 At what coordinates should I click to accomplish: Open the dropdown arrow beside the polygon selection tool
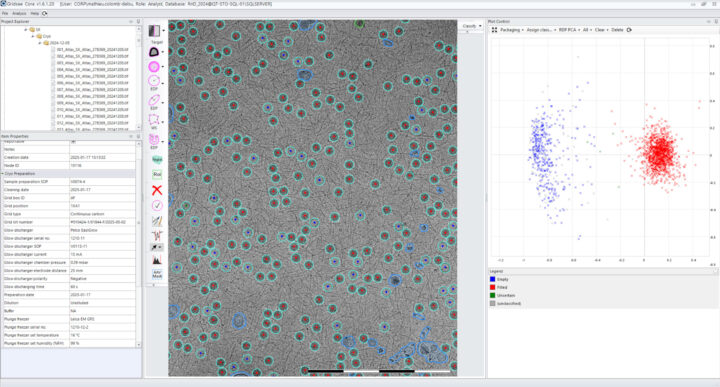pyautogui.click(x=163, y=122)
